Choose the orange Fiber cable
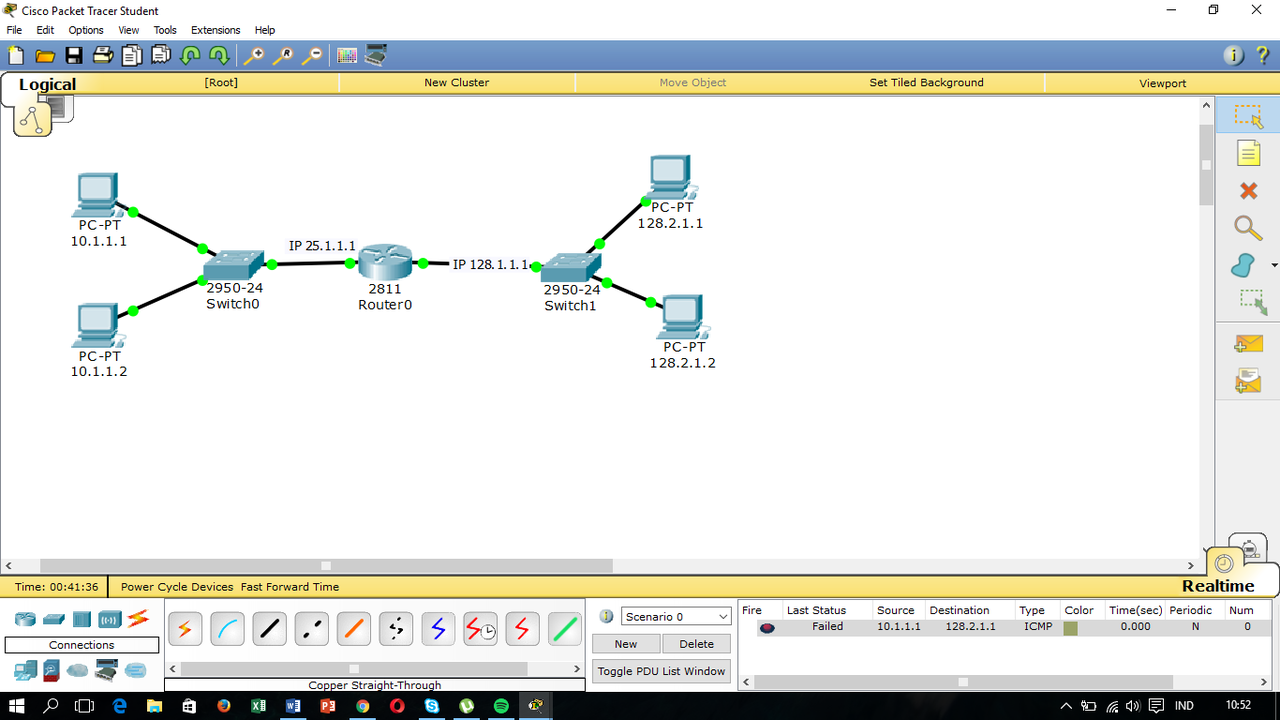Screen dimensions: 1280x720 tap(354, 629)
